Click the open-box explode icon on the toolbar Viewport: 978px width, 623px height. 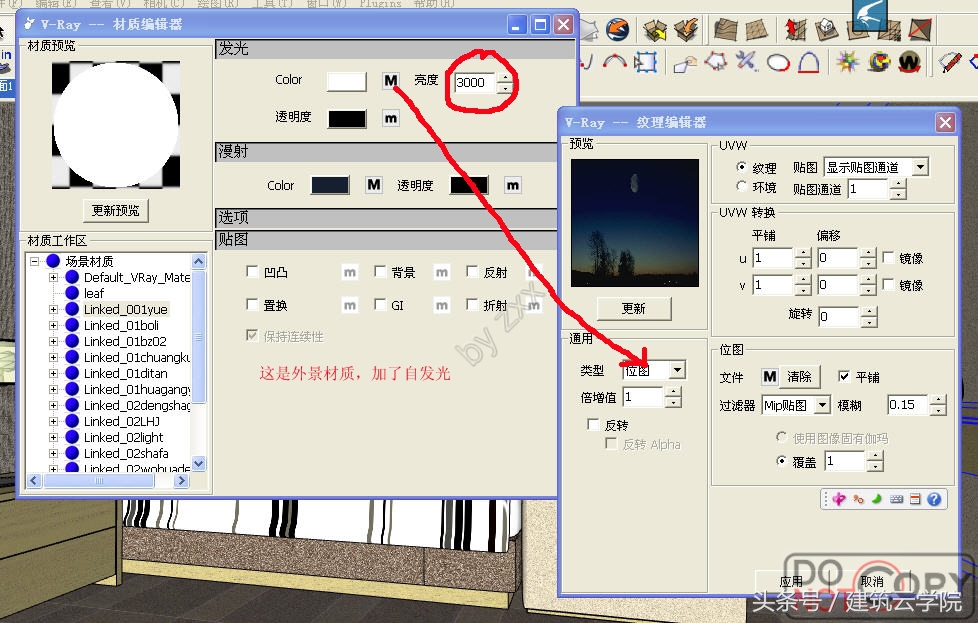pyautogui.click(x=655, y=28)
